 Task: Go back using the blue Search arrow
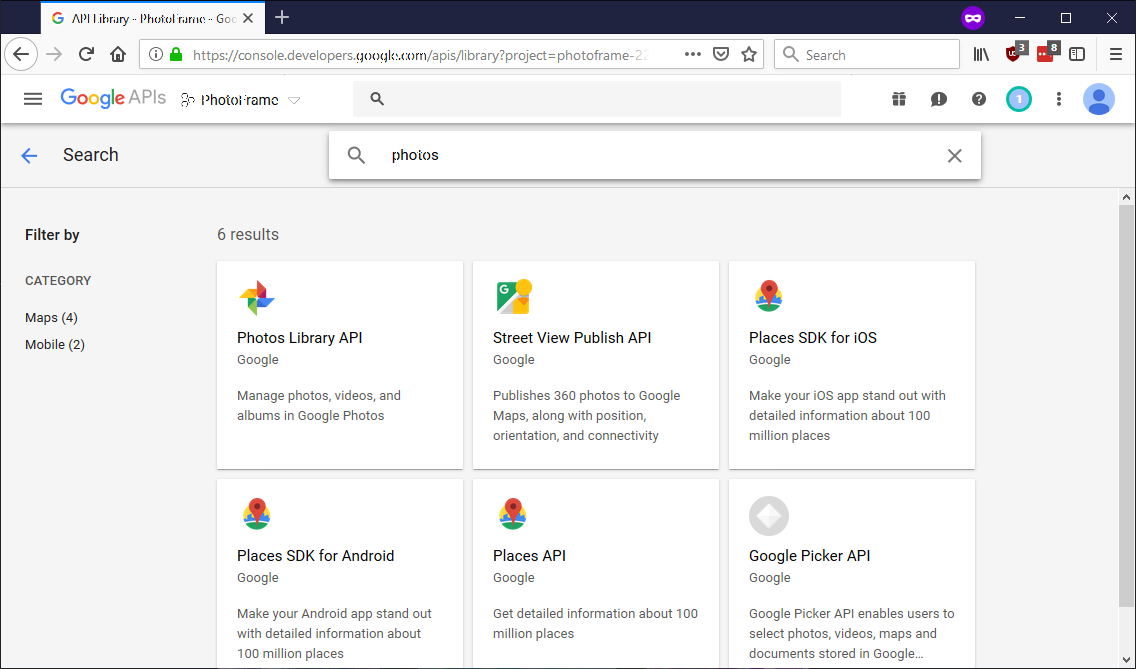29,155
